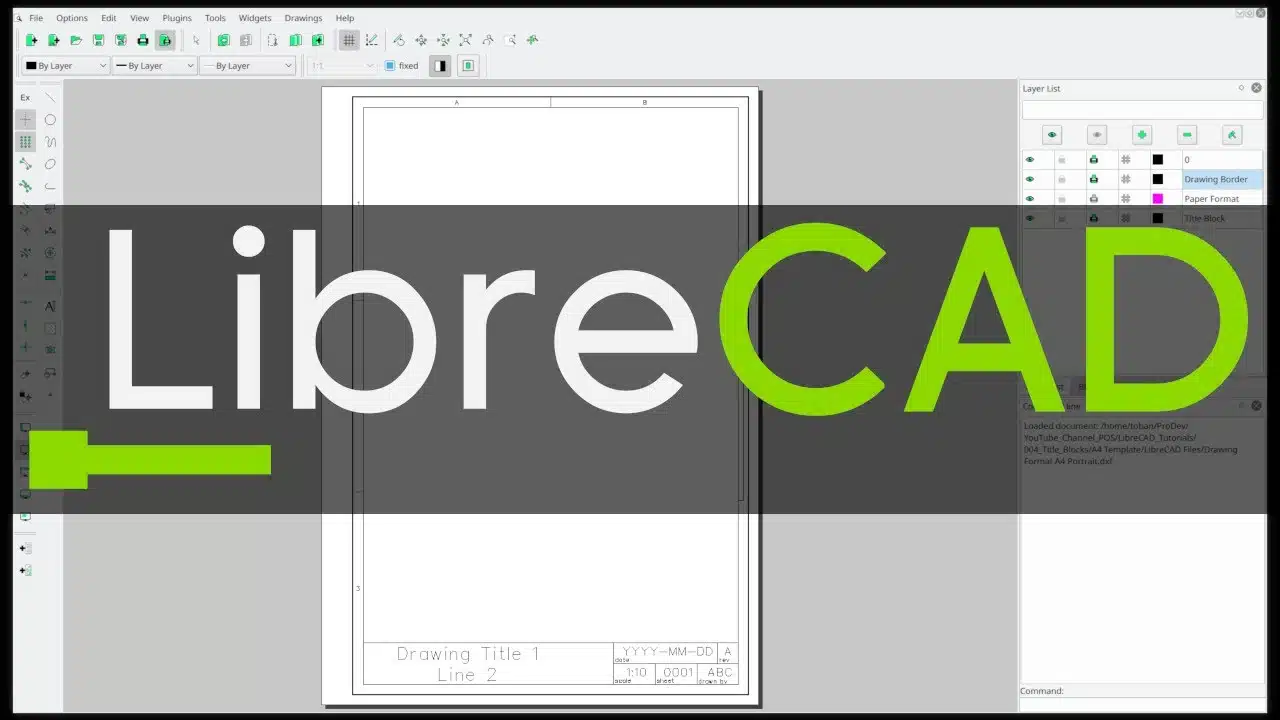The width and height of the screenshot is (1280, 720).
Task: Toggle the snap-to-grid icon in the toolbar
Action: tap(348, 40)
